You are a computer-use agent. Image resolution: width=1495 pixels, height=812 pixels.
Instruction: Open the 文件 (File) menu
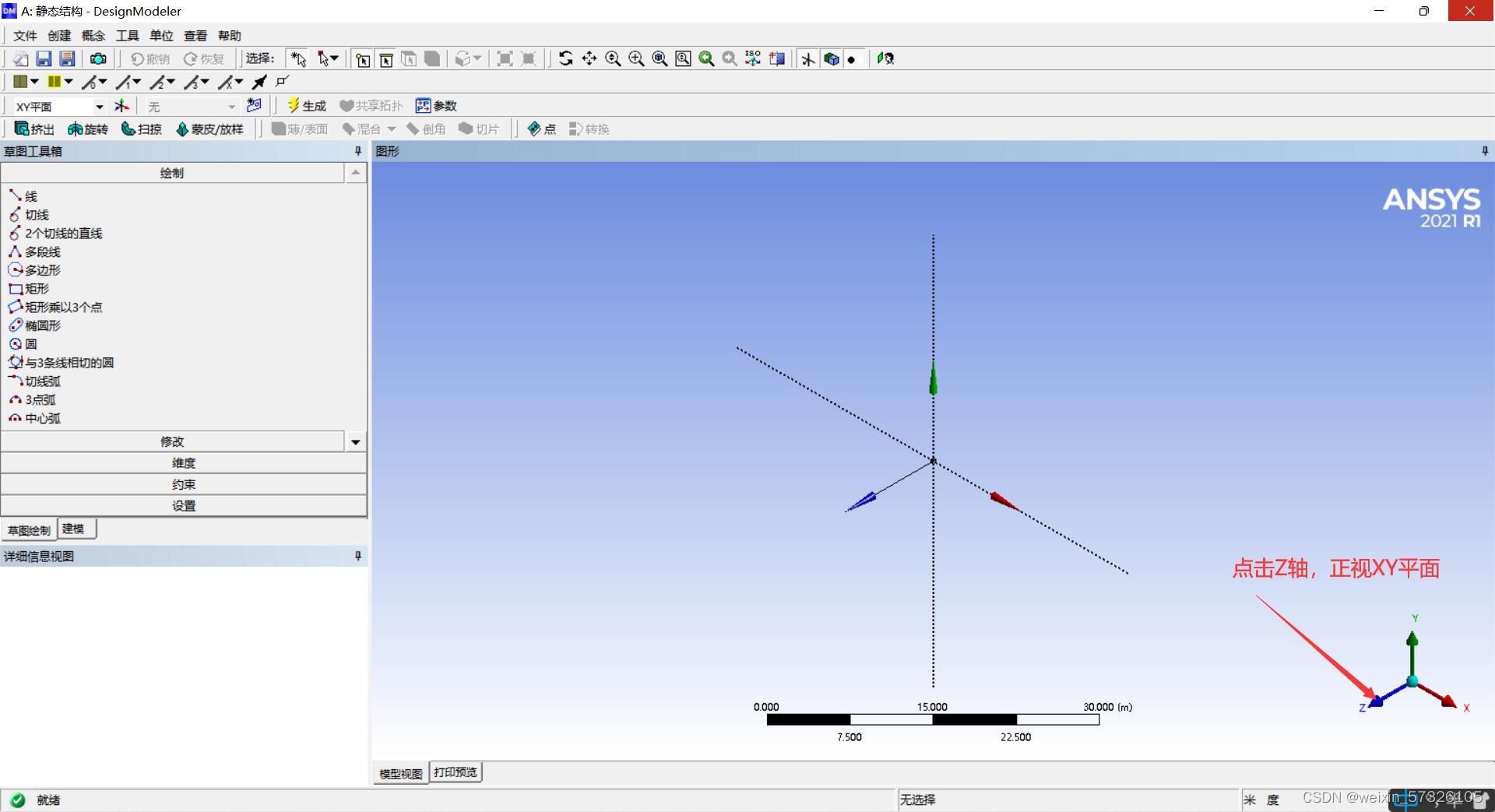click(x=25, y=36)
